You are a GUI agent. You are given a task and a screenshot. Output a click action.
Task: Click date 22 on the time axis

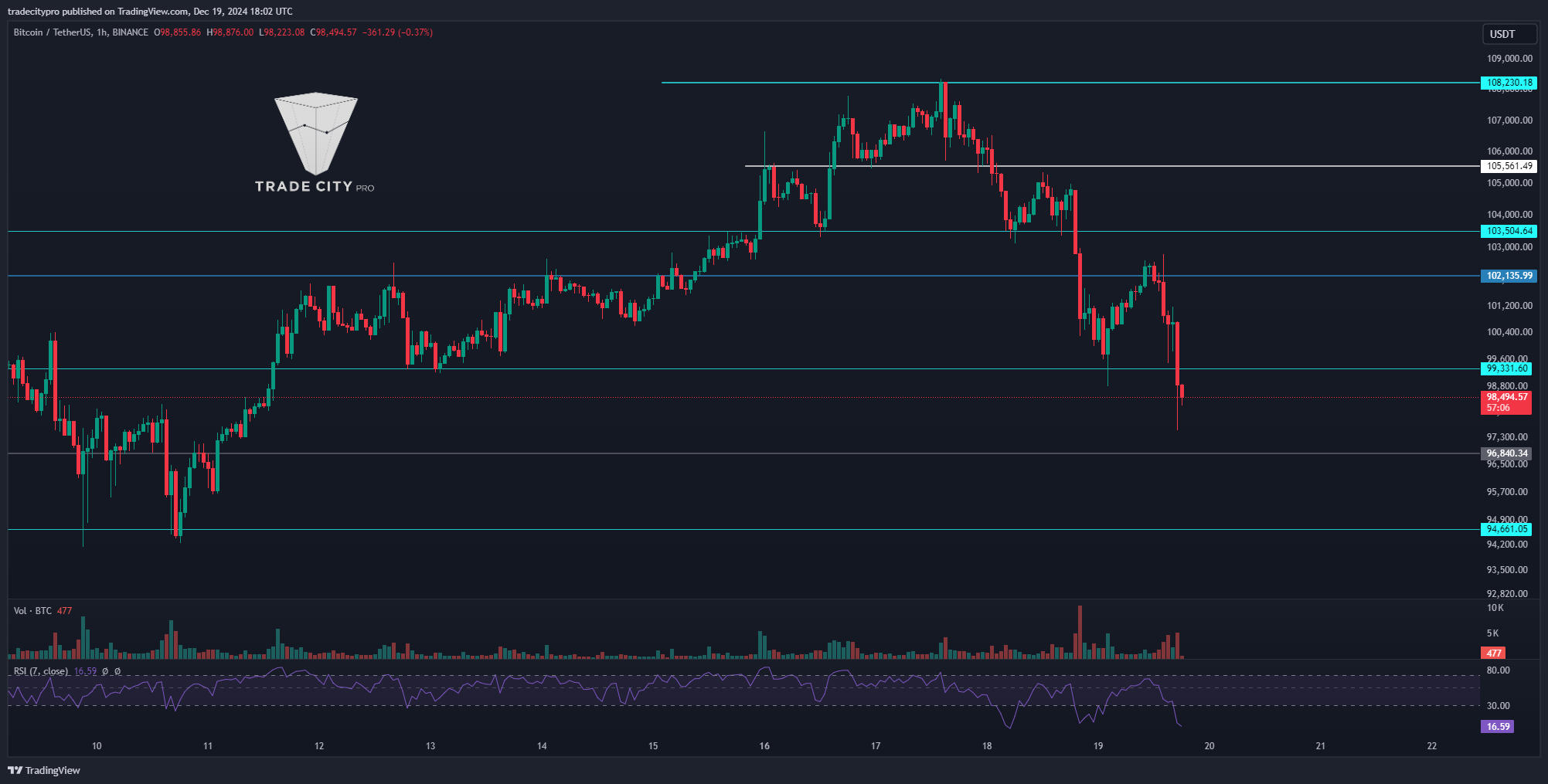click(1432, 746)
